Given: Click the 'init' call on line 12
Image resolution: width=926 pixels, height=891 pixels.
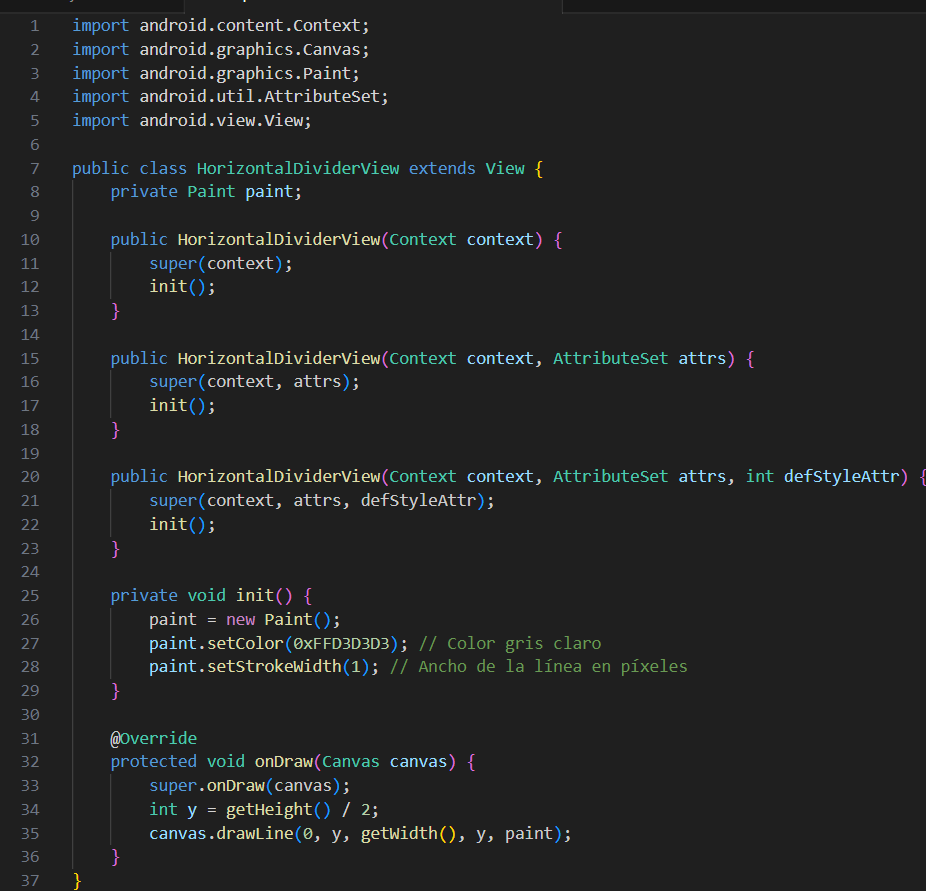Looking at the screenshot, I should click(168, 286).
